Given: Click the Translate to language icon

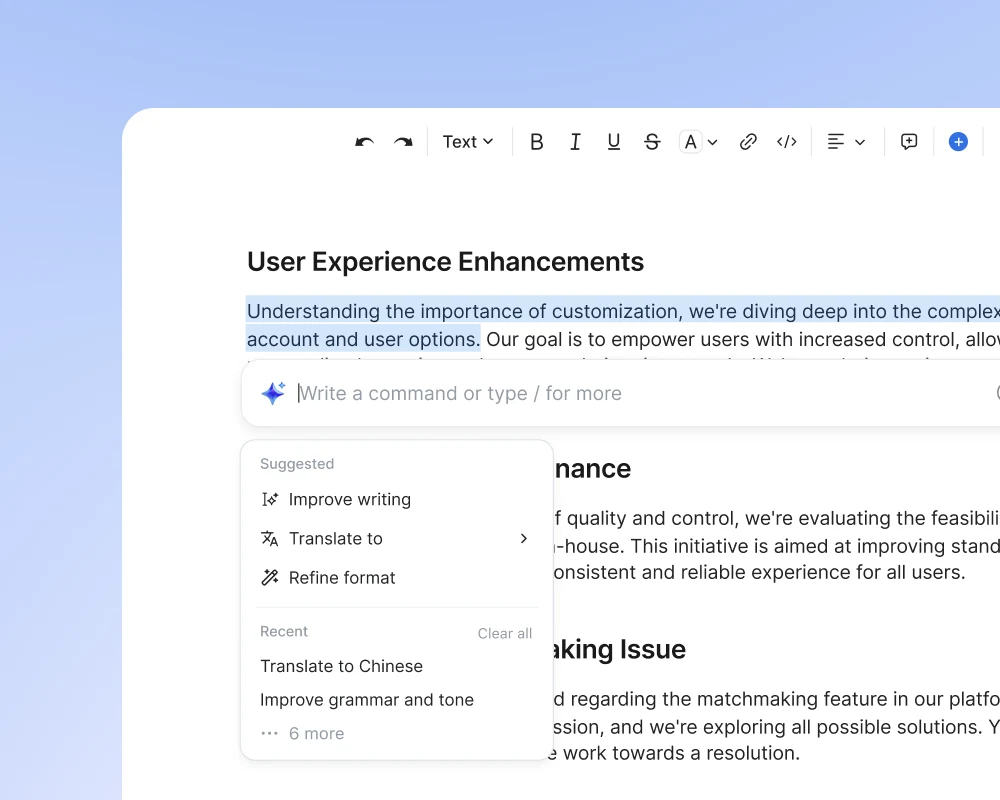Looking at the screenshot, I should 270,538.
